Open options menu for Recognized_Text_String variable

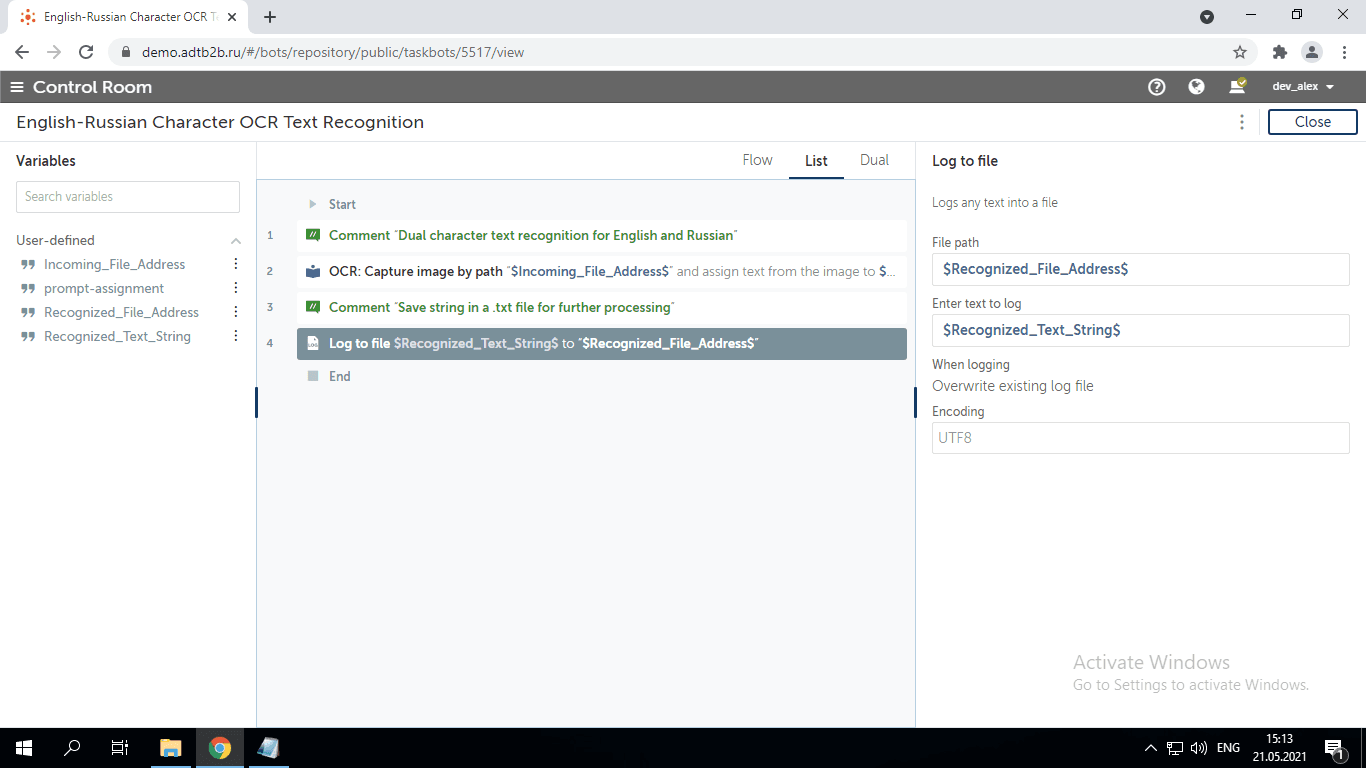coord(236,336)
